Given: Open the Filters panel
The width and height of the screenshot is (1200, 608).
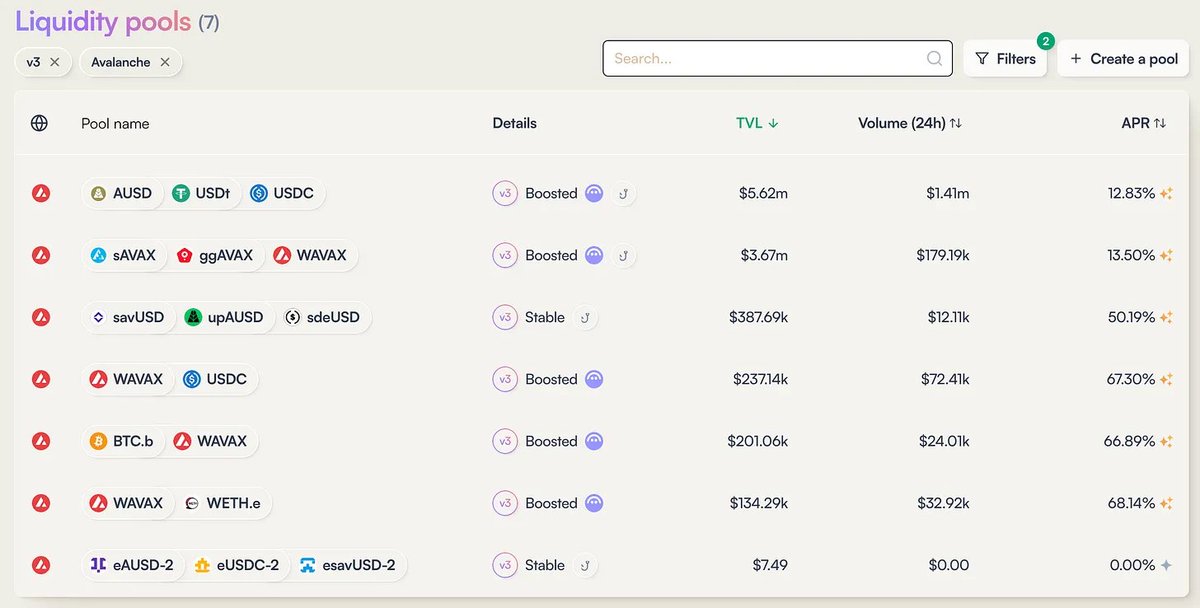Looking at the screenshot, I should coord(1005,59).
